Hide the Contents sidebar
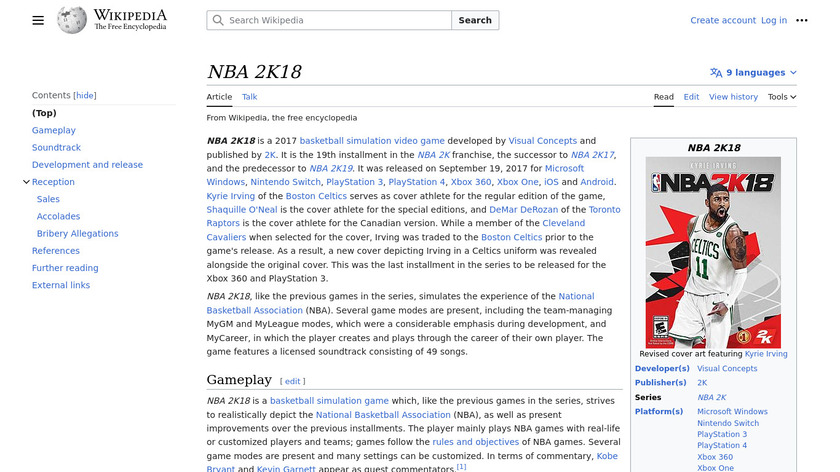The image size is (840, 472). point(85,95)
